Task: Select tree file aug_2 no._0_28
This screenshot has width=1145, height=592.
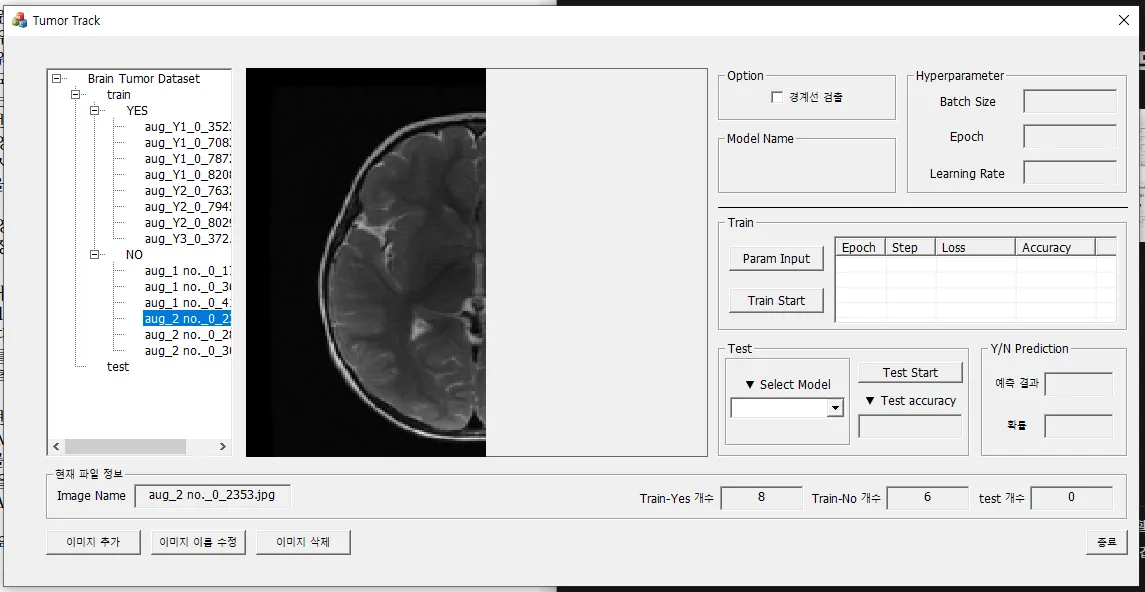Action: coord(188,335)
